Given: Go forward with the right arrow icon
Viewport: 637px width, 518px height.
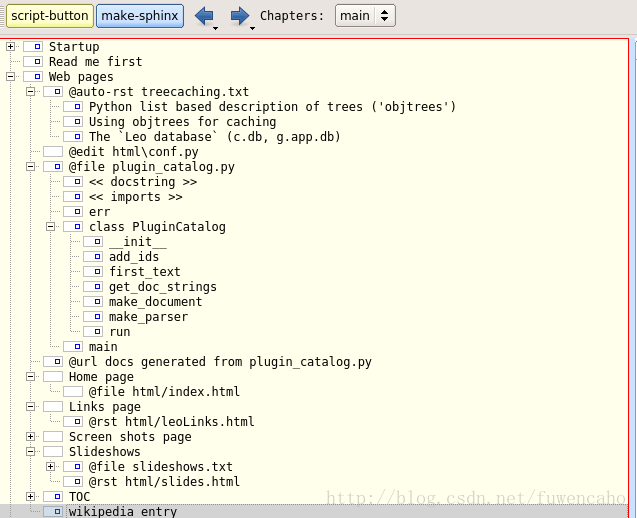Looking at the screenshot, I should click(x=240, y=16).
